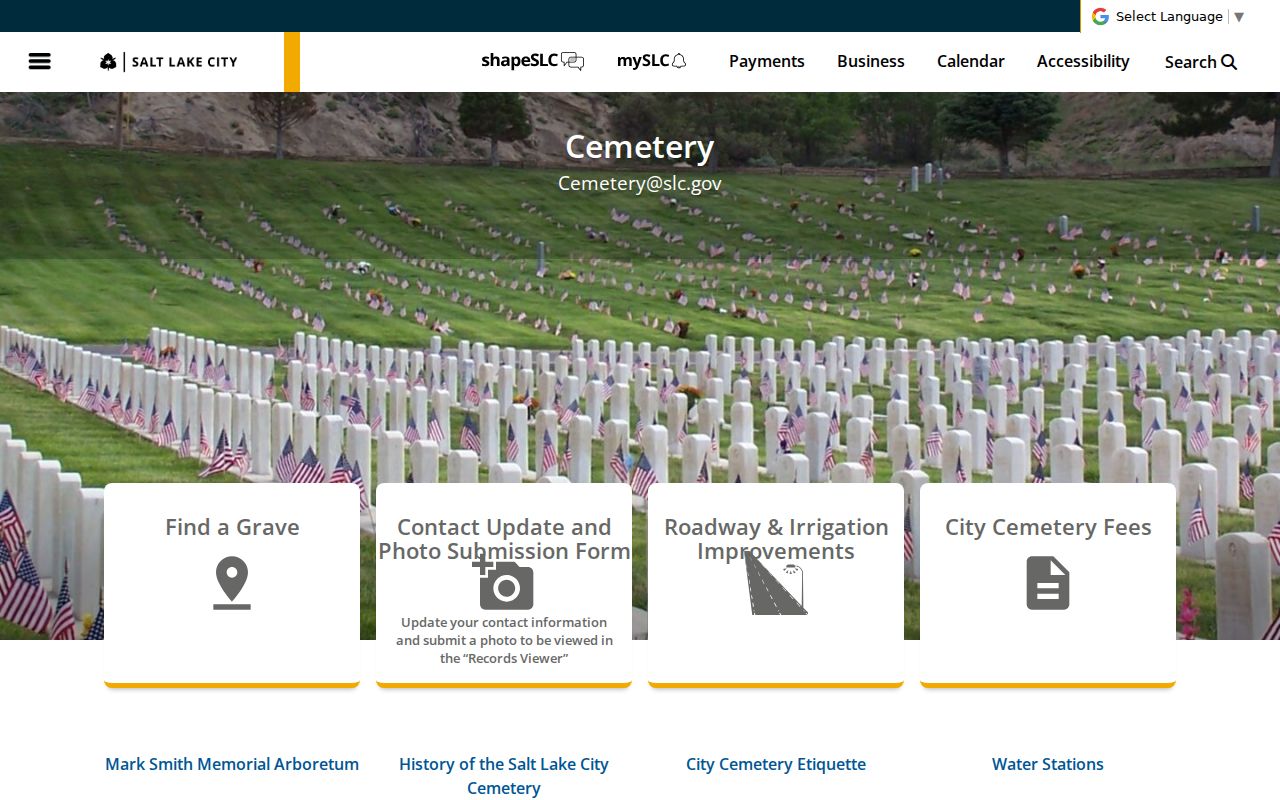Click the Cemetery page heading

point(640,147)
